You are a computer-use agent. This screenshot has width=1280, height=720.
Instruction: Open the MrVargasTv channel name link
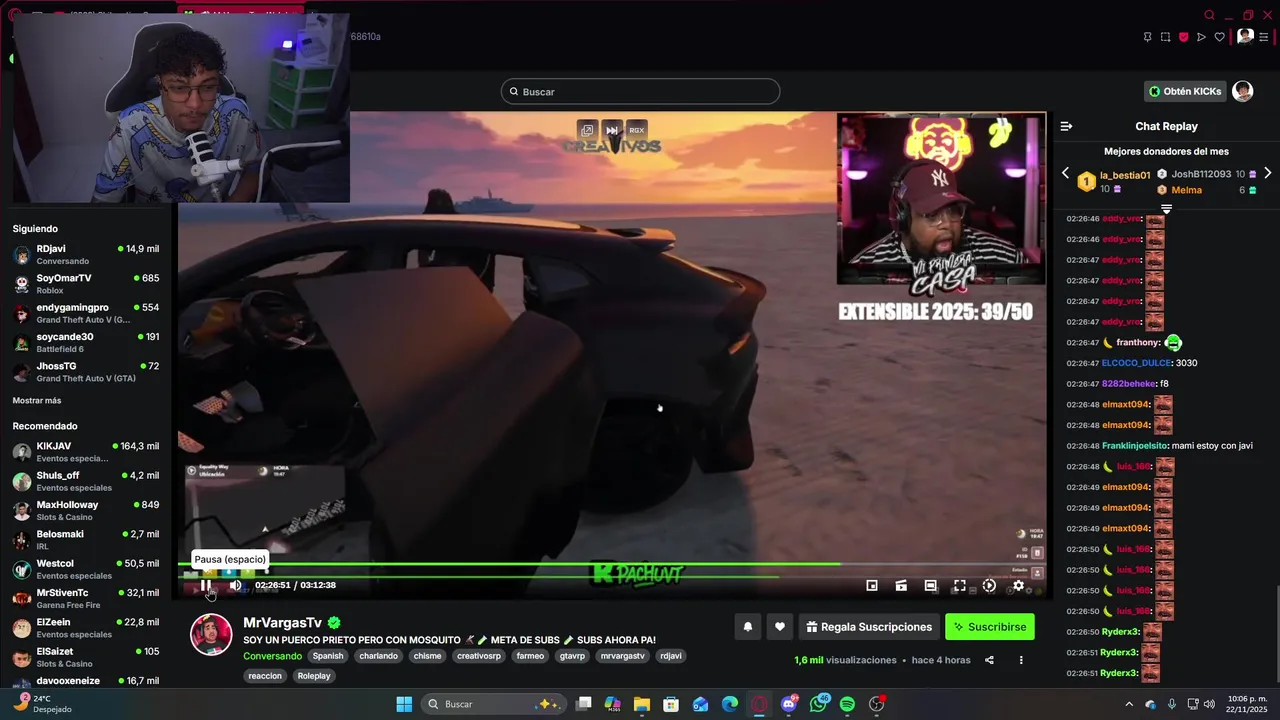pyautogui.click(x=282, y=623)
